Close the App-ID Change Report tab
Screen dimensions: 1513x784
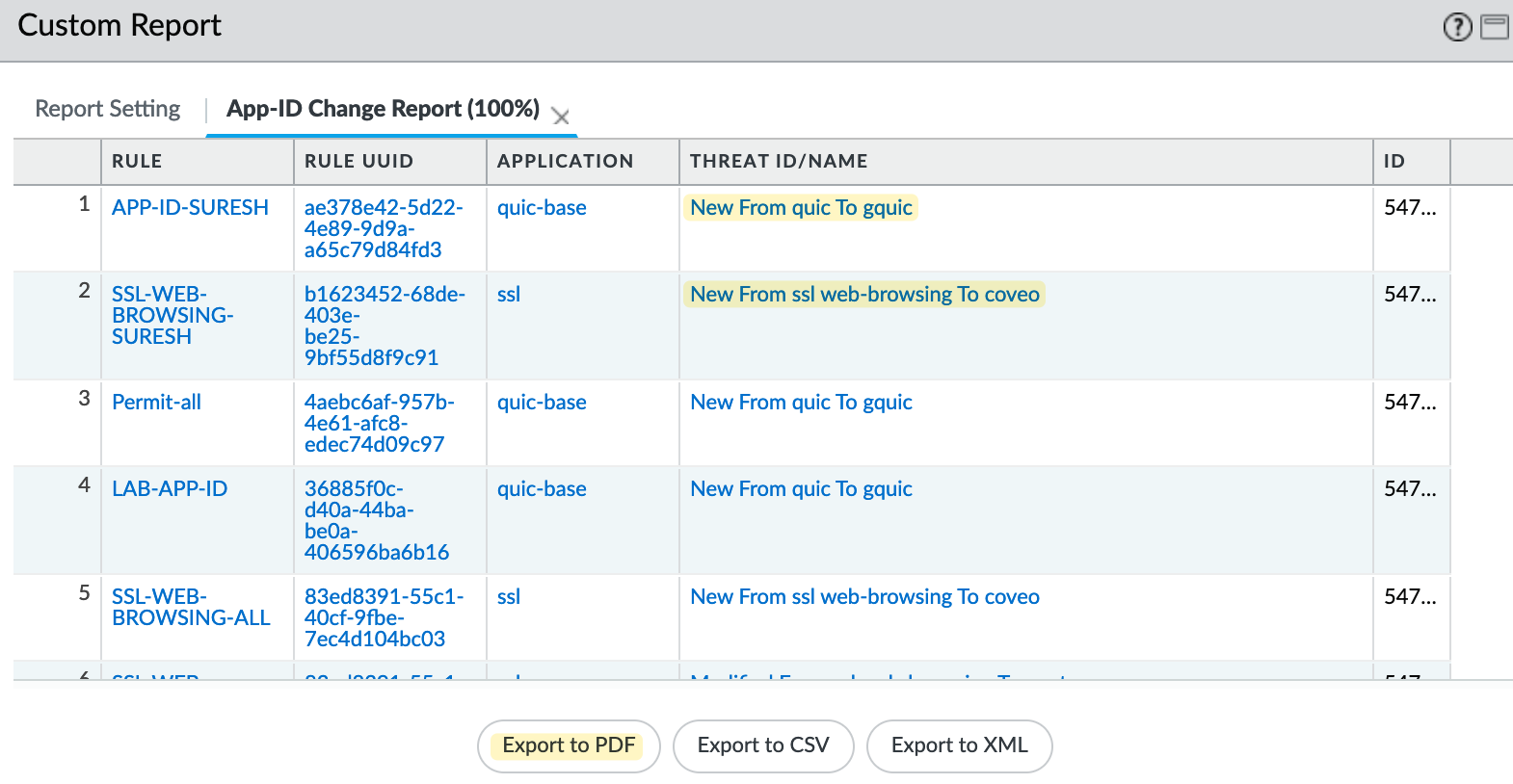pyautogui.click(x=560, y=117)
